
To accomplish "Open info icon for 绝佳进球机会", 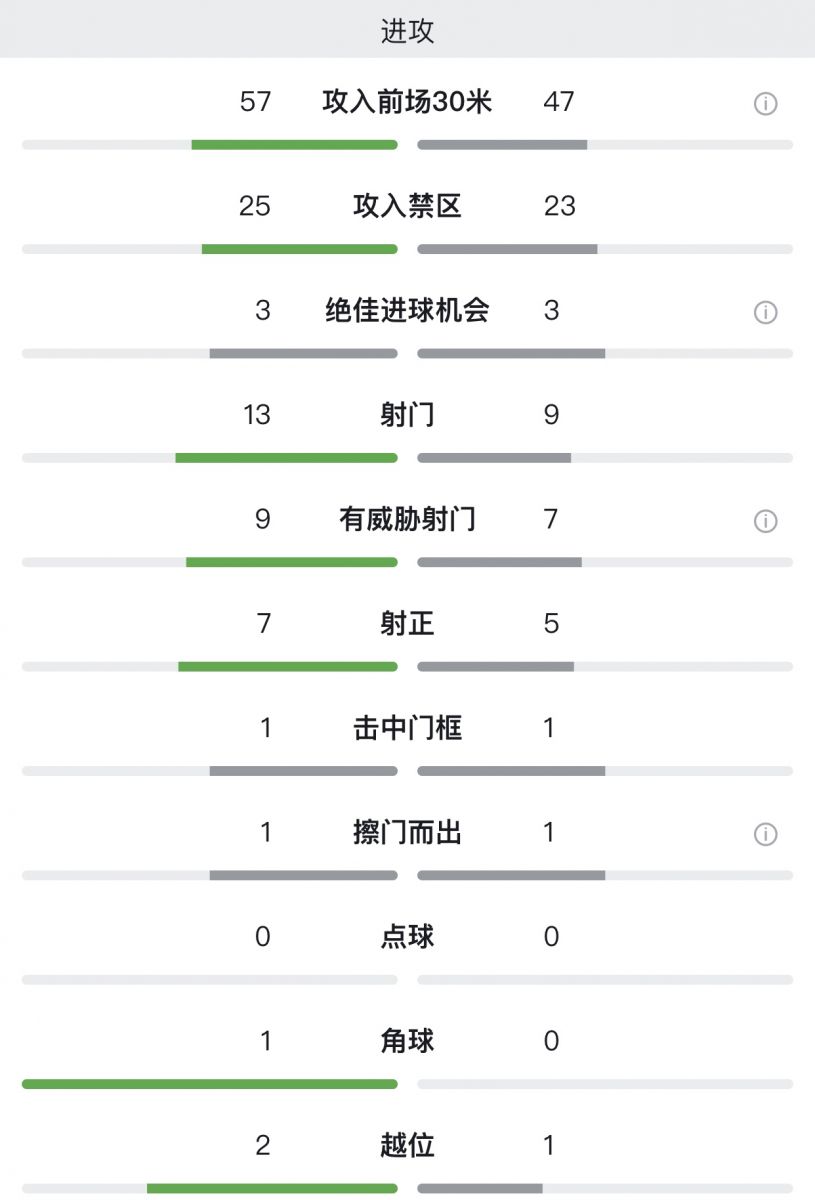I will 765,312.
